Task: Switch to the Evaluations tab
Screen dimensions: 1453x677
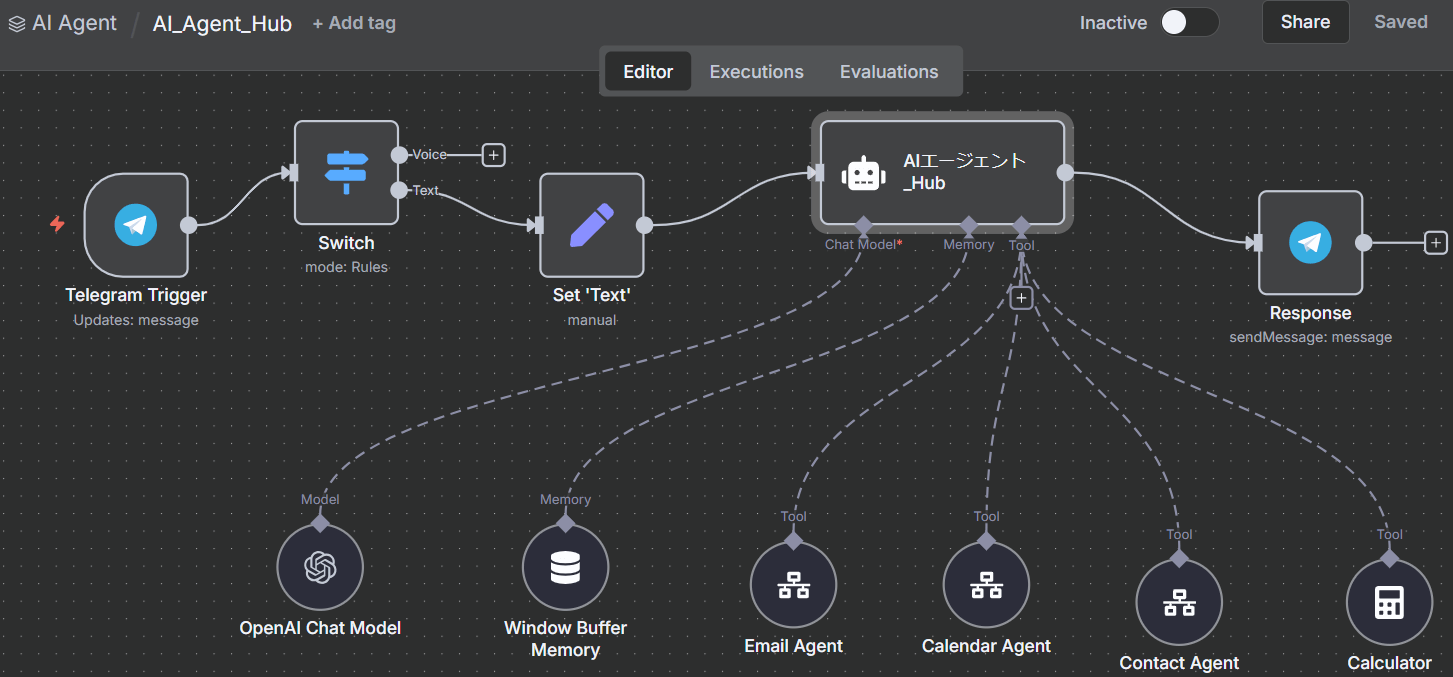Action: [x=889, y=72]
